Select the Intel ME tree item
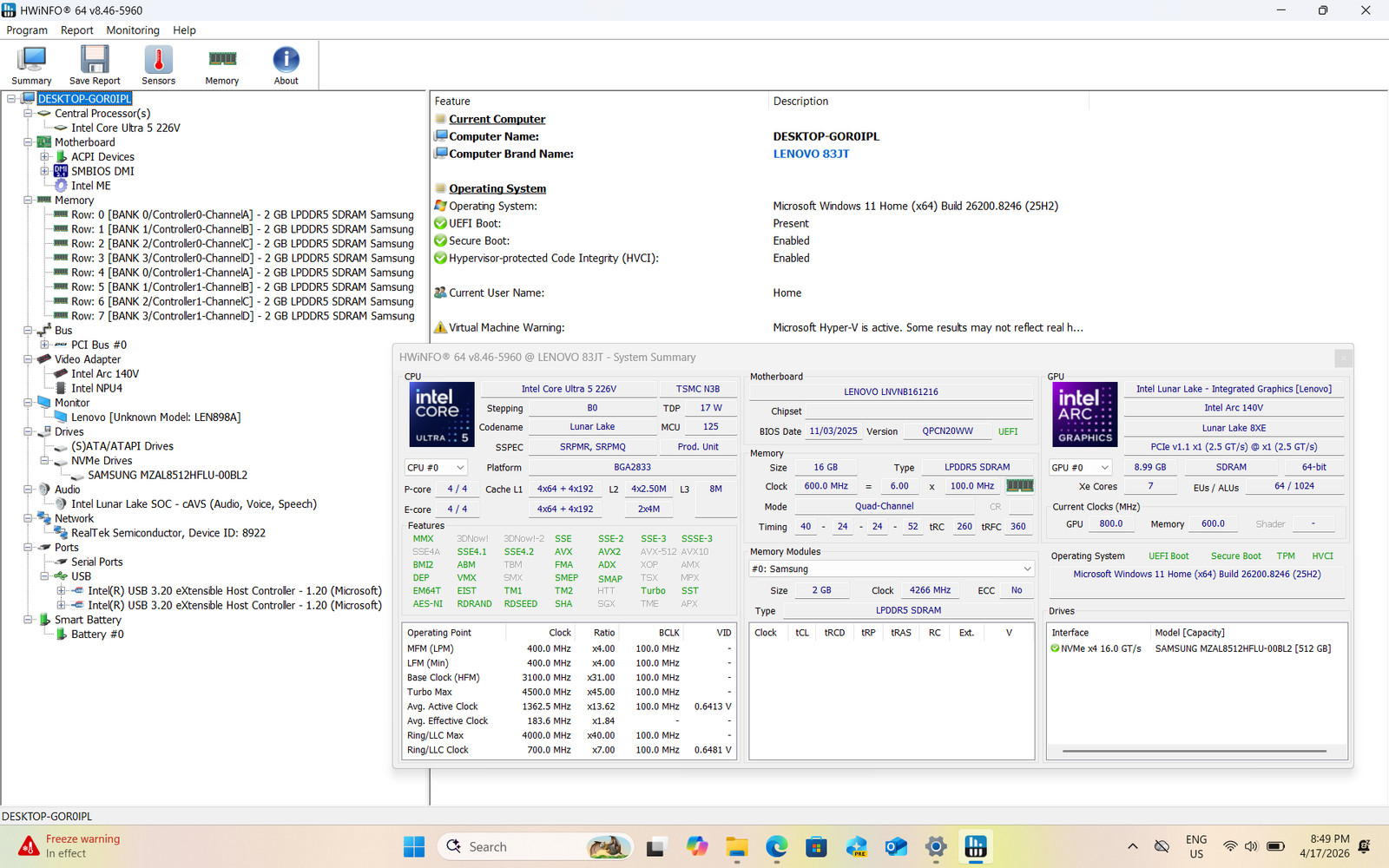The height and width of the screenshot is (868, 1389). click(x=91, y=186)
